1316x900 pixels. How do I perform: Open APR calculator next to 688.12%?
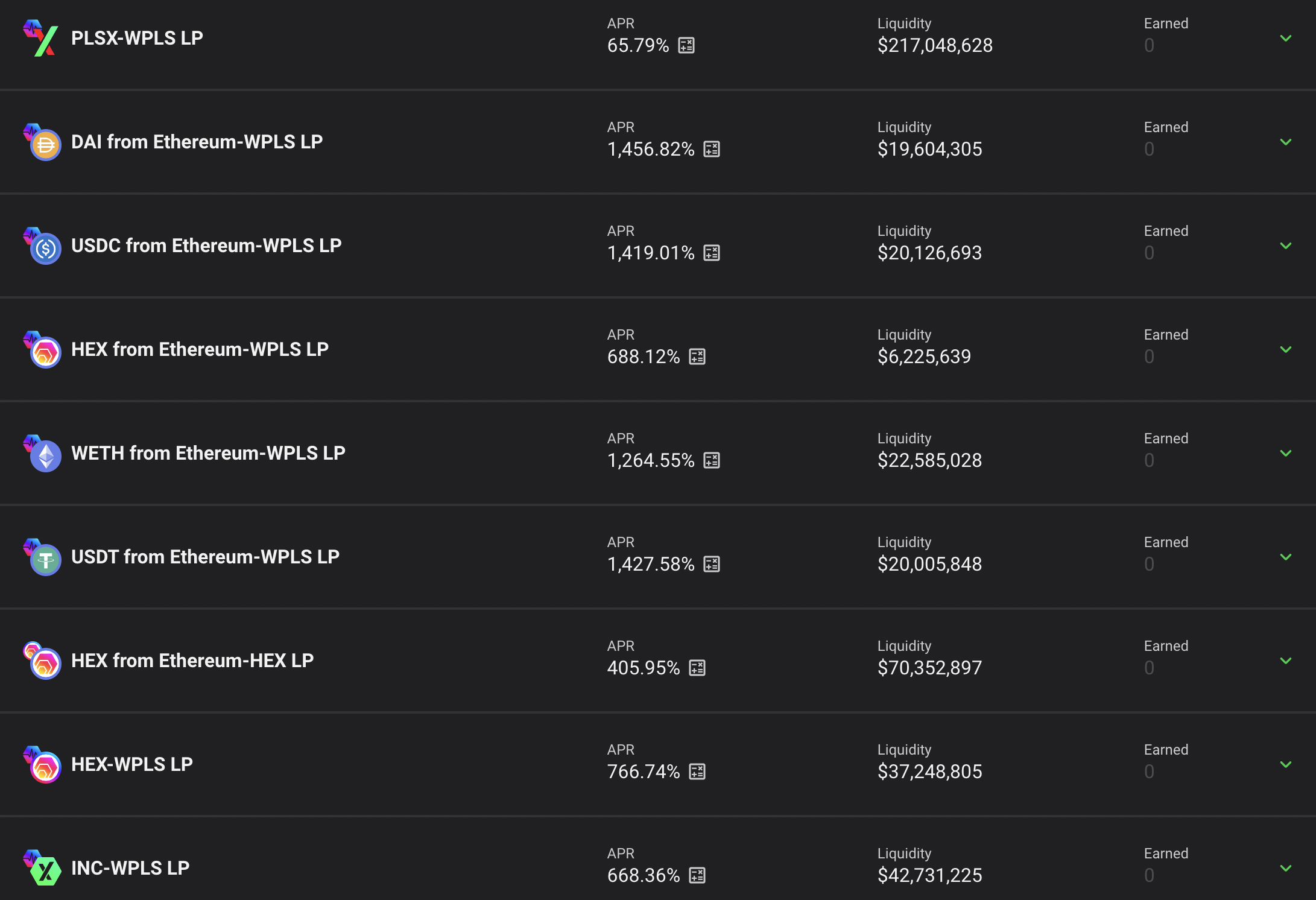point(697,357)
